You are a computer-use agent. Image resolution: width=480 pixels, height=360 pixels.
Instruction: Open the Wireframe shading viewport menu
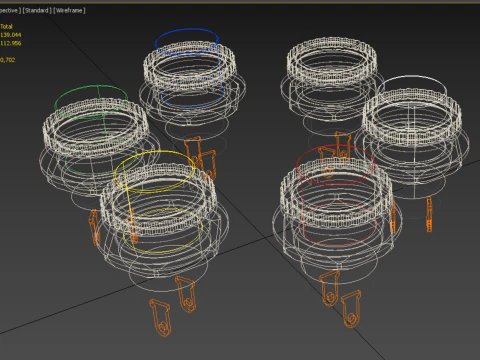tap(70, 10)
